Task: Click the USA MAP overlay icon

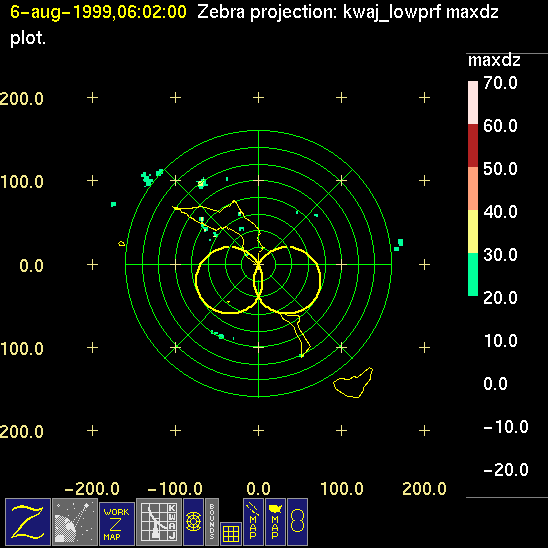Action: click(x=275, y=522)
